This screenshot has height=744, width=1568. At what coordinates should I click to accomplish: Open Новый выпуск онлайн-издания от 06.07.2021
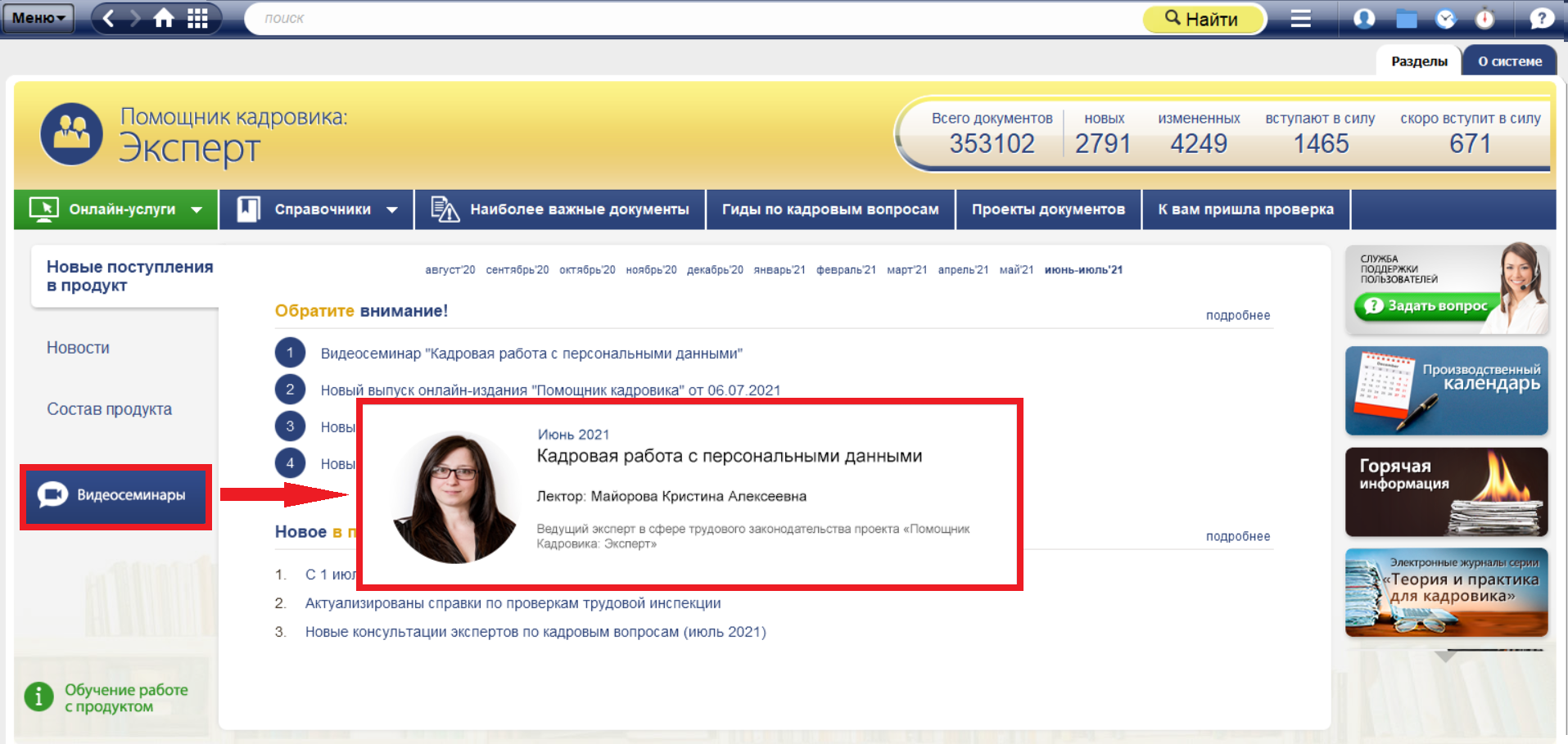(550, 390)
